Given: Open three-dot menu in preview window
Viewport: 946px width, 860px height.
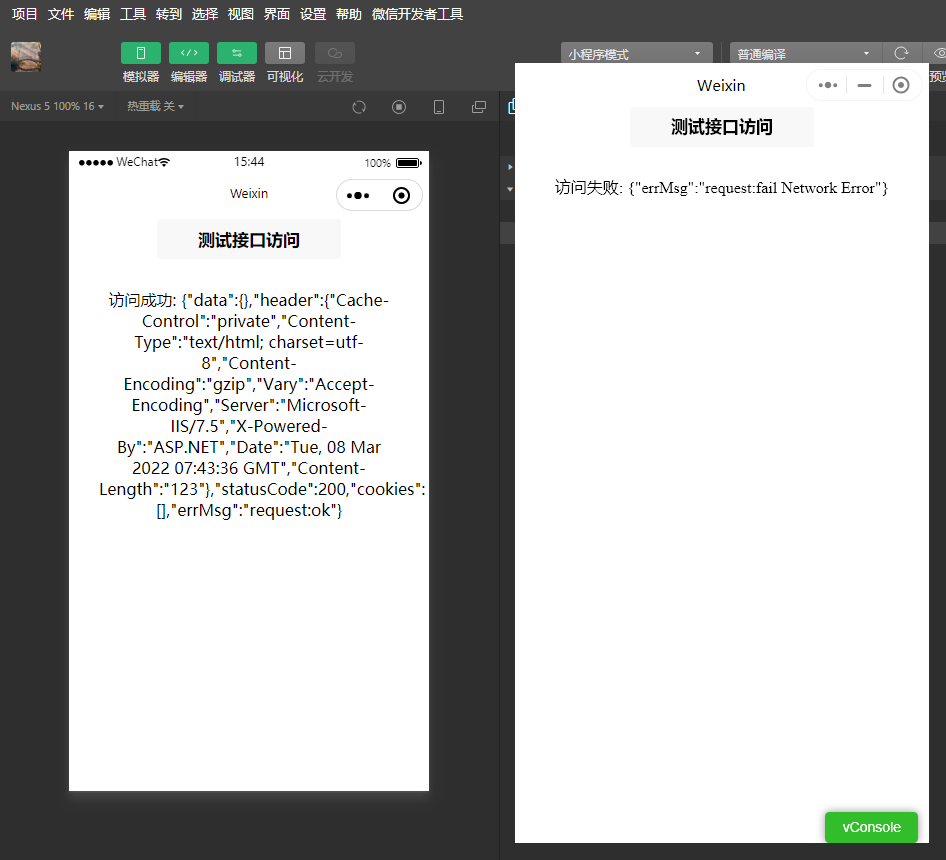Looking at the screenshot, I should coord(828,85).
